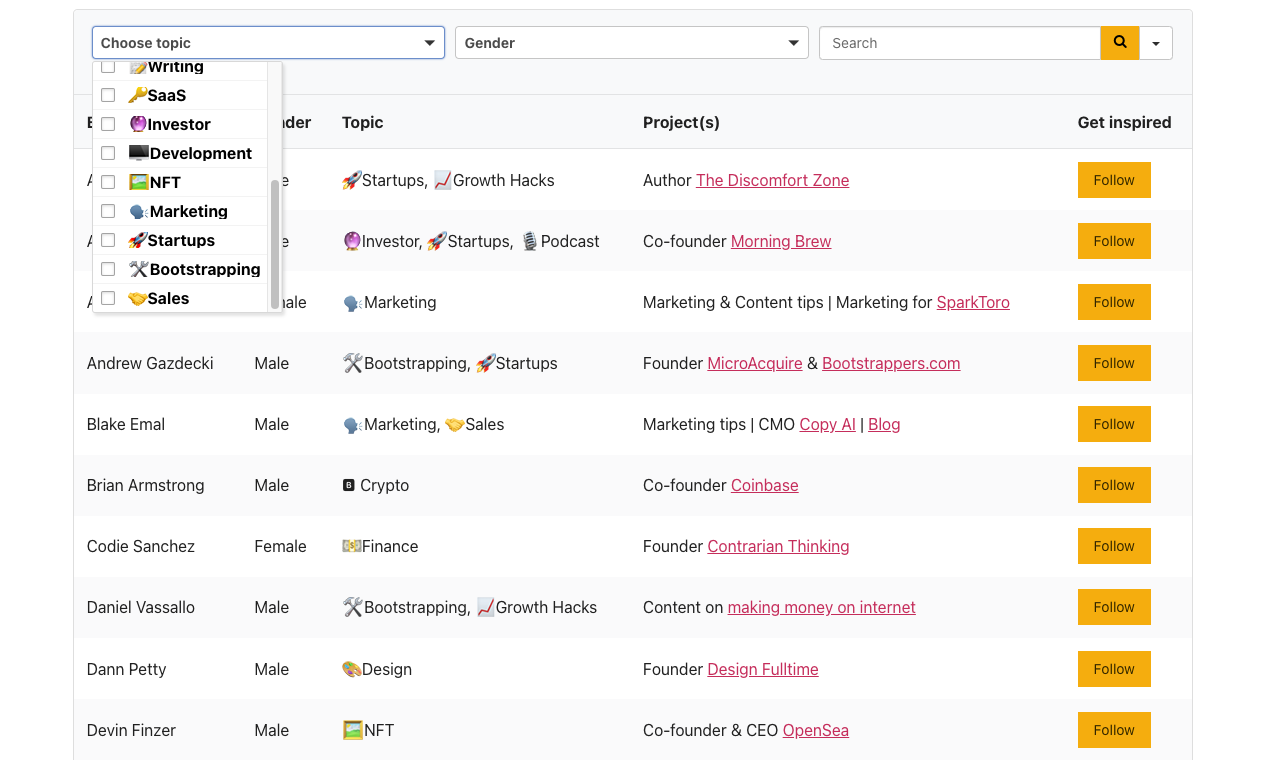Viewport: 1270px width, 760px height.
Task: Click the Design palette icon in Dann Petty row
Action: point(352,669)
